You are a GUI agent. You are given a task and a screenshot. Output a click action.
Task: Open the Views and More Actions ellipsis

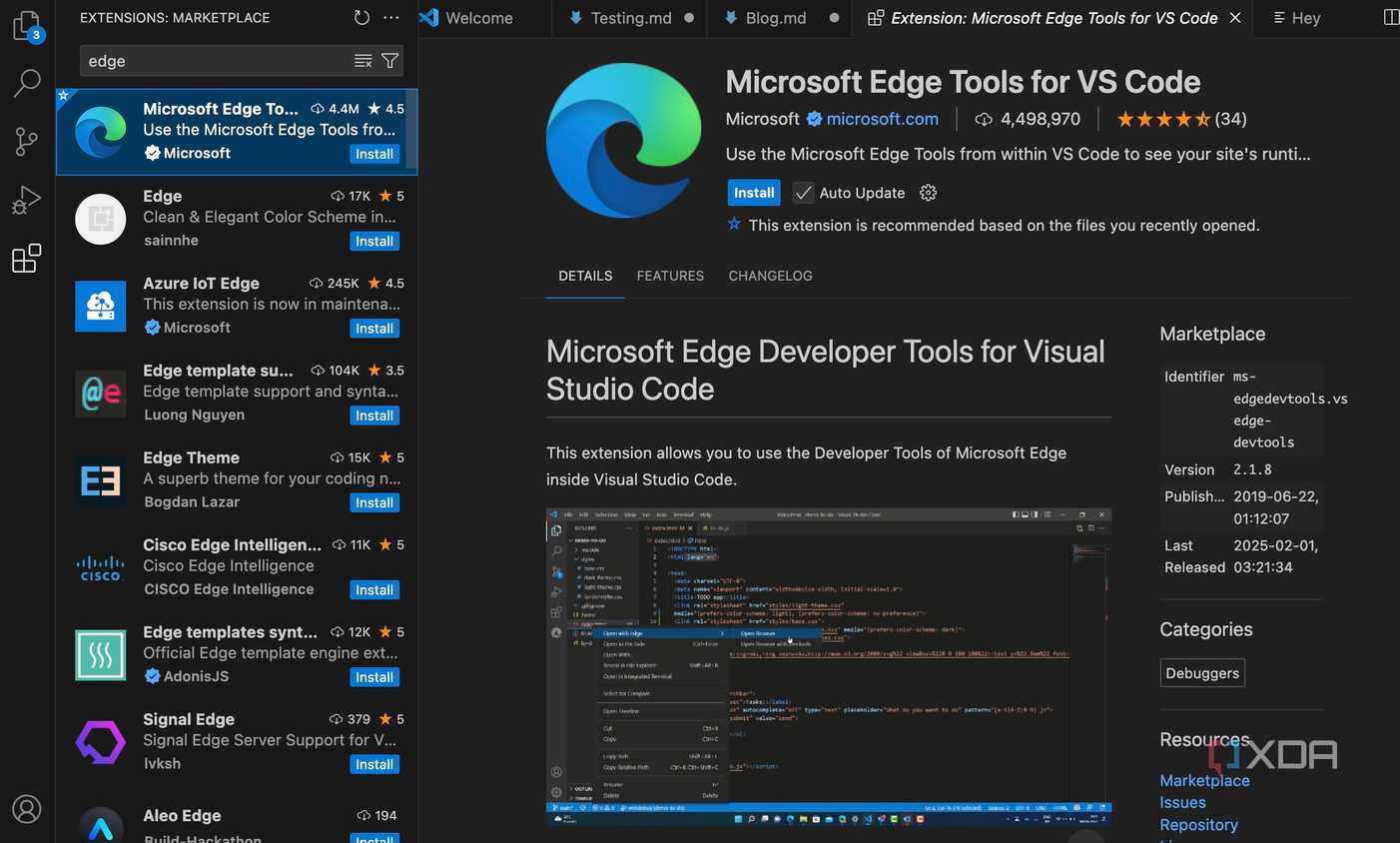click(391, 18)
